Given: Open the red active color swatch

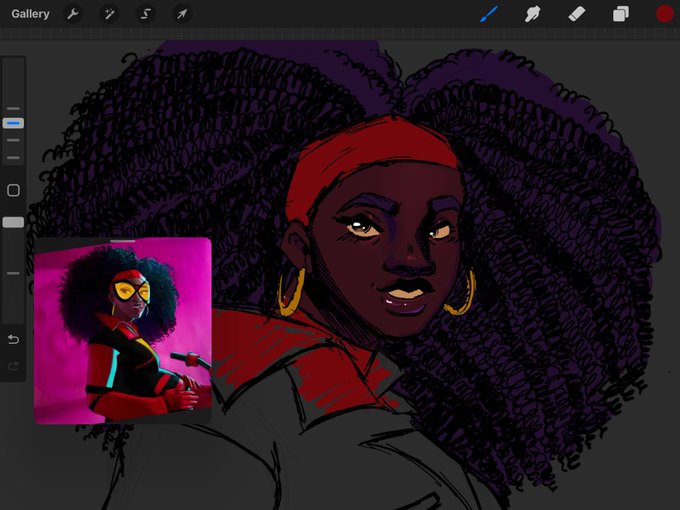Looking at the screenshot, I should [664, 14].
